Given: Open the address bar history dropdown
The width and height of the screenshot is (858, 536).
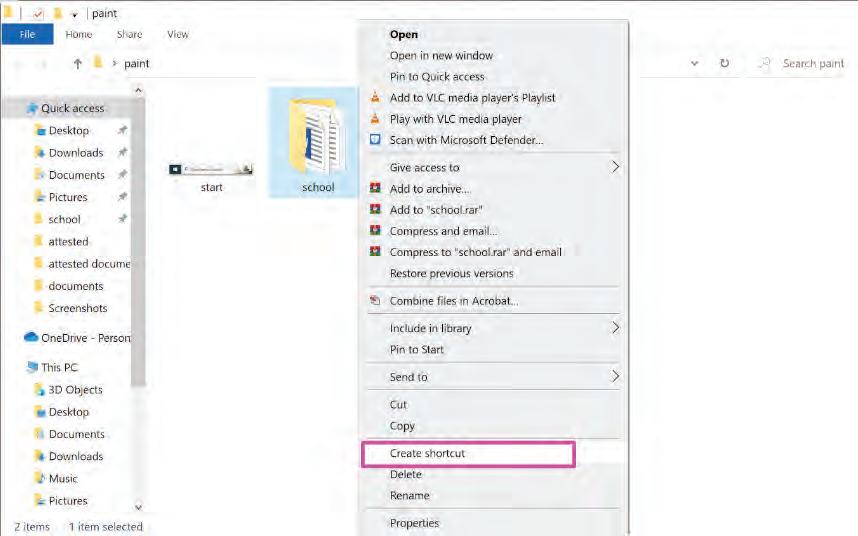Looking at the screenshot, I should pos(694,63).
